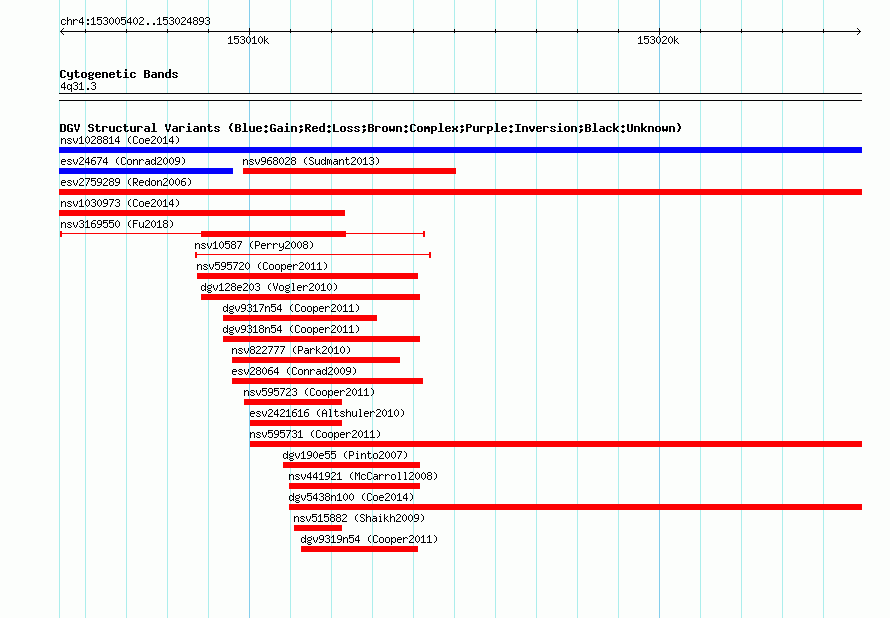
Task: Open the esv24674 (Conrad2009) variant label
Action: (123, 161)
